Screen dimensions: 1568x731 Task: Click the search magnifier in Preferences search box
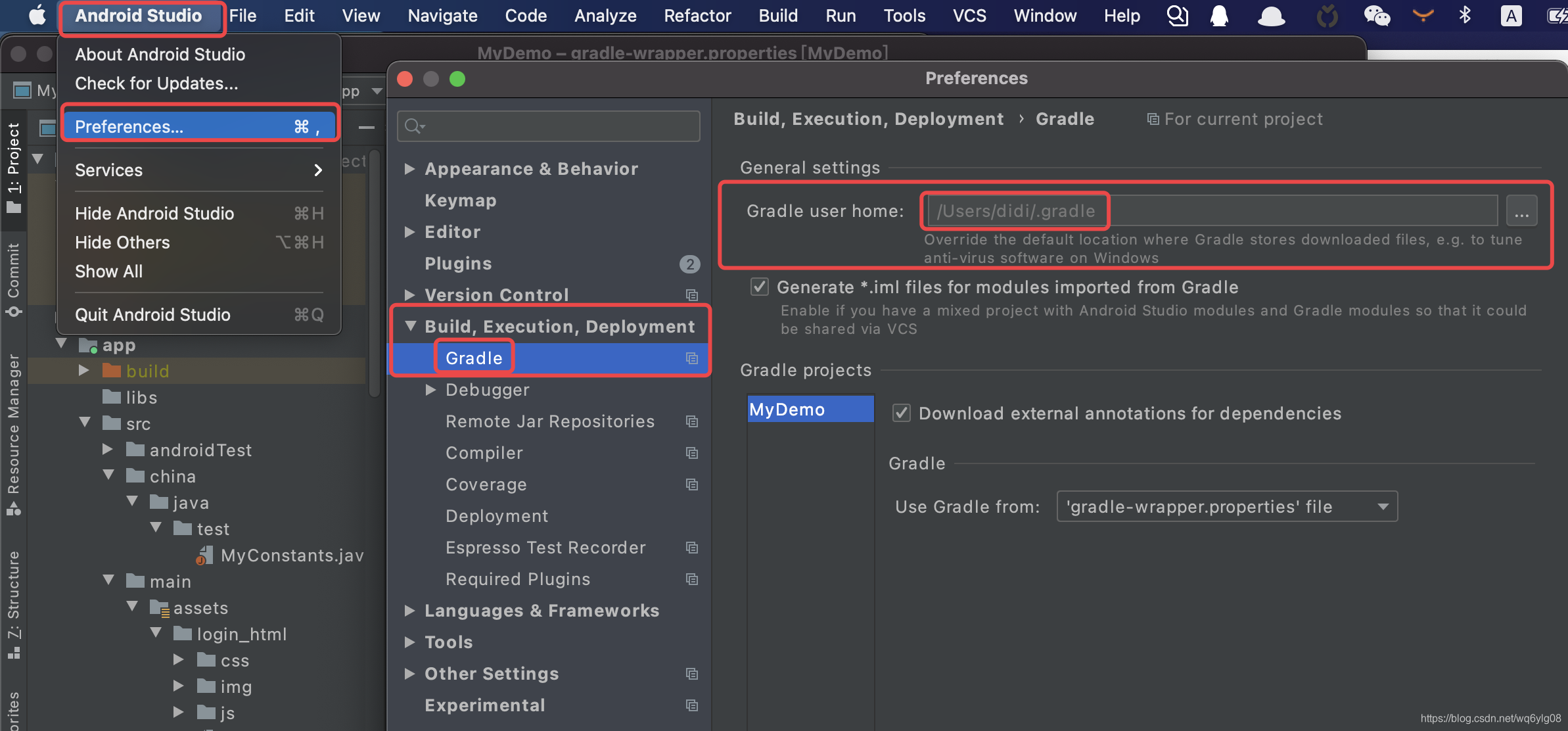(414, 126)
